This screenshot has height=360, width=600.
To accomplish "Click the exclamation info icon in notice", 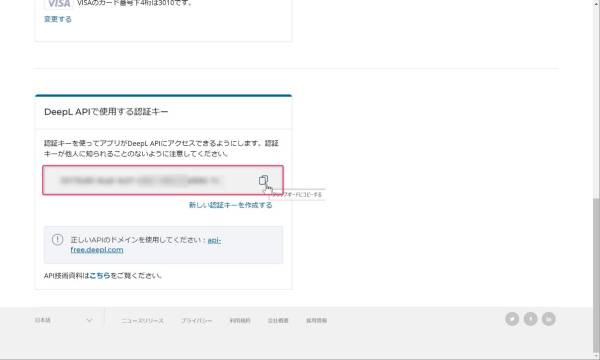I will [x=57, y=240].
